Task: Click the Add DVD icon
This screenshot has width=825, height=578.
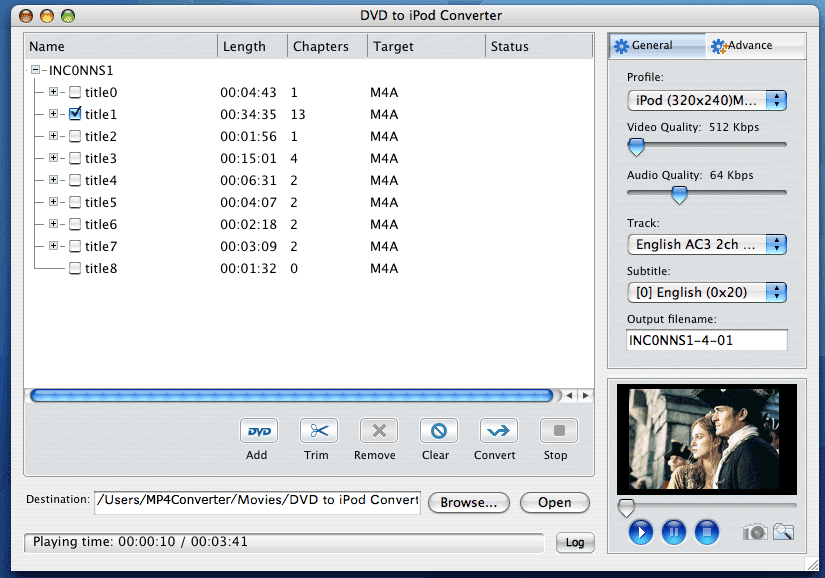Action: (258, 431)
